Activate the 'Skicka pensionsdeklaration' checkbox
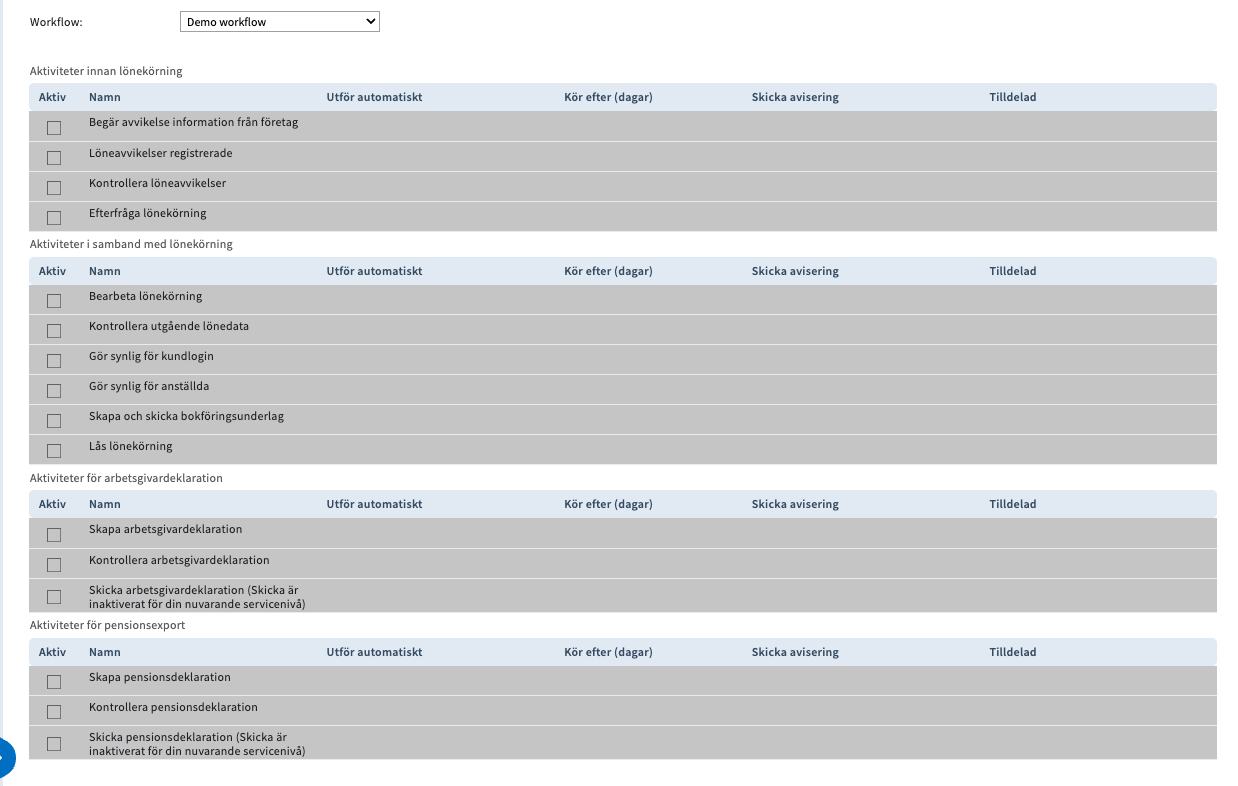Screen dimensions: 1238x786 [54, 744]
